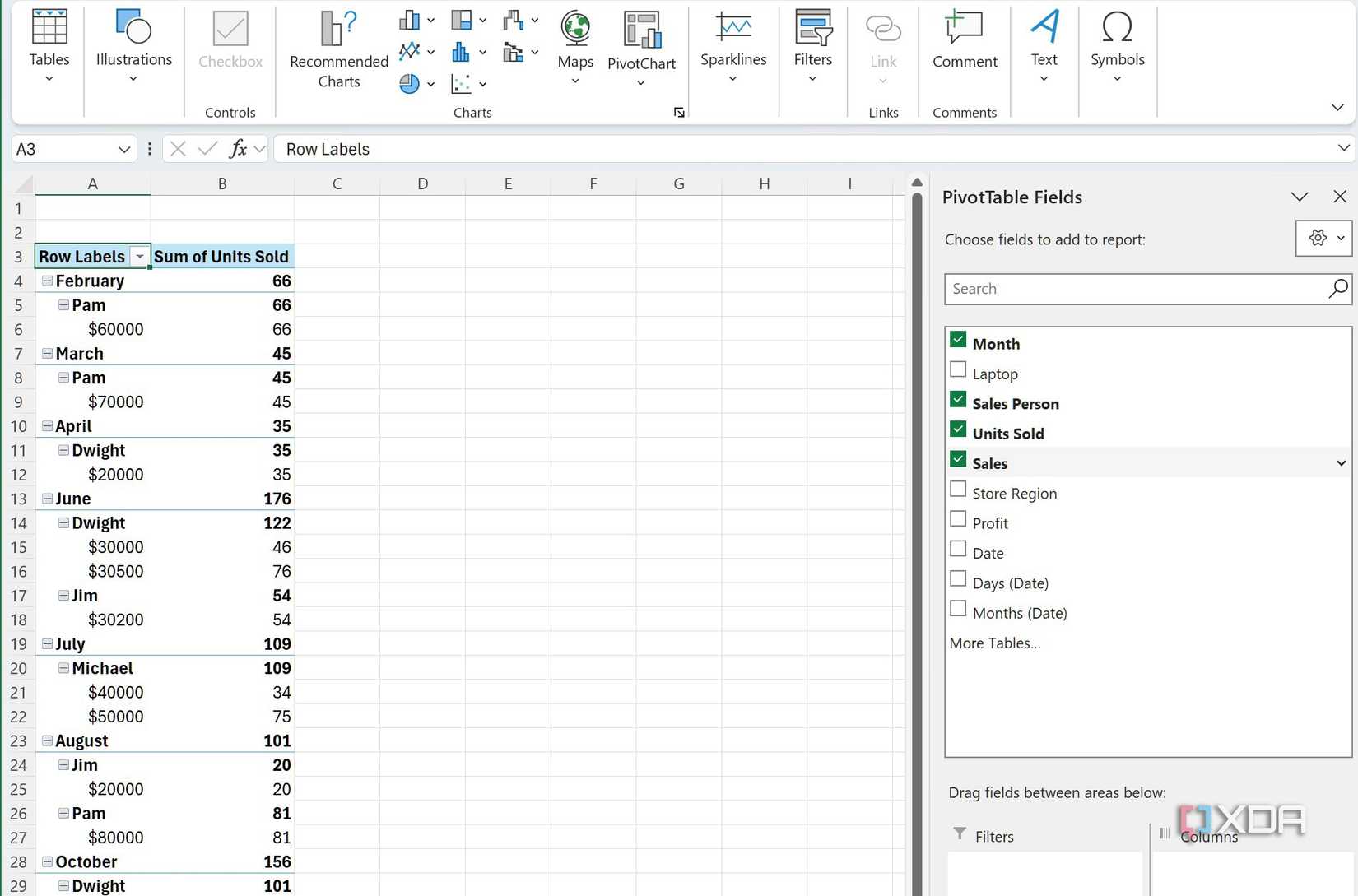Enable the Profit field checkbox

click(x=958, y=518)
